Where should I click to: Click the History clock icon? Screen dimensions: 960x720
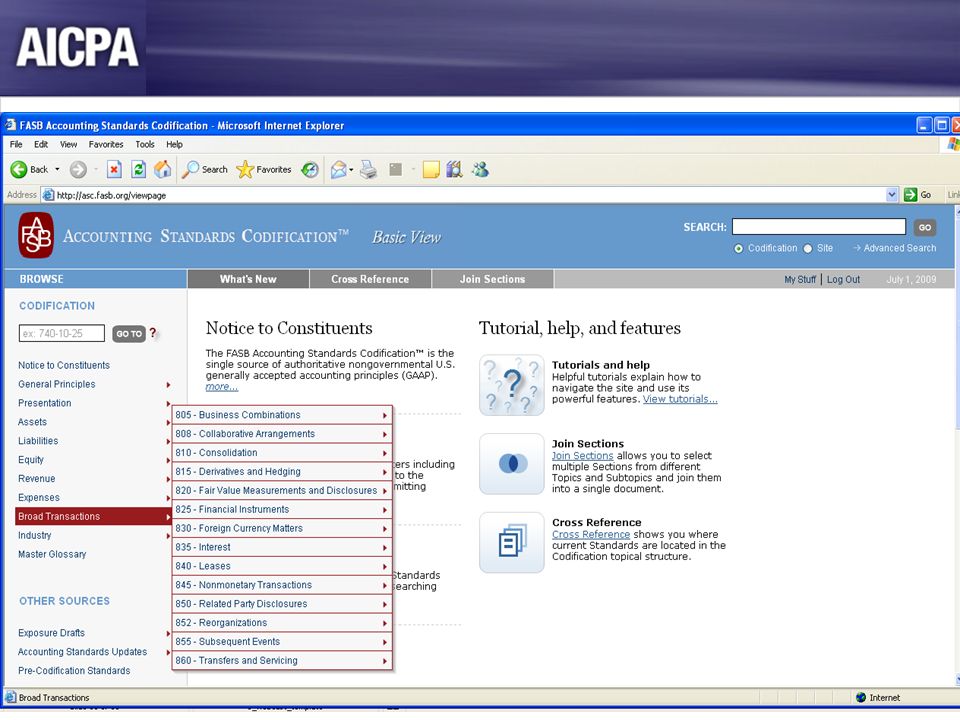(x=310, y=170)
